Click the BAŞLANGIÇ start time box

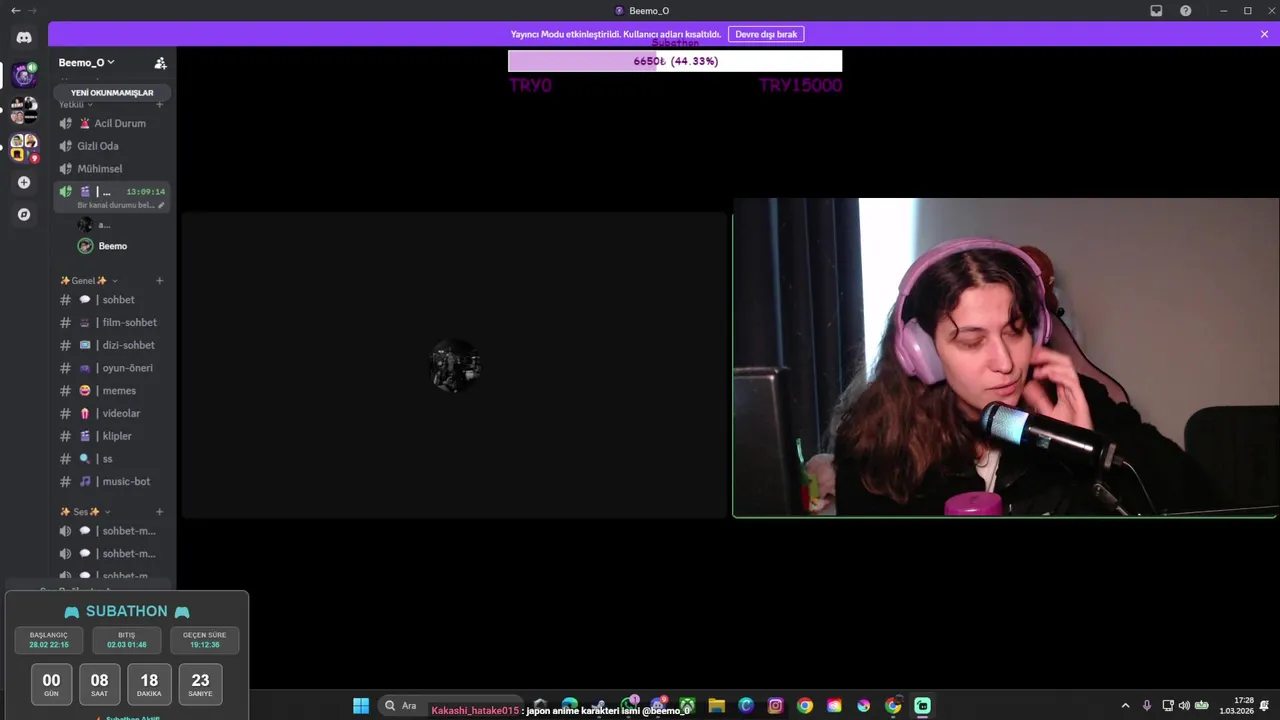[49, 640]
